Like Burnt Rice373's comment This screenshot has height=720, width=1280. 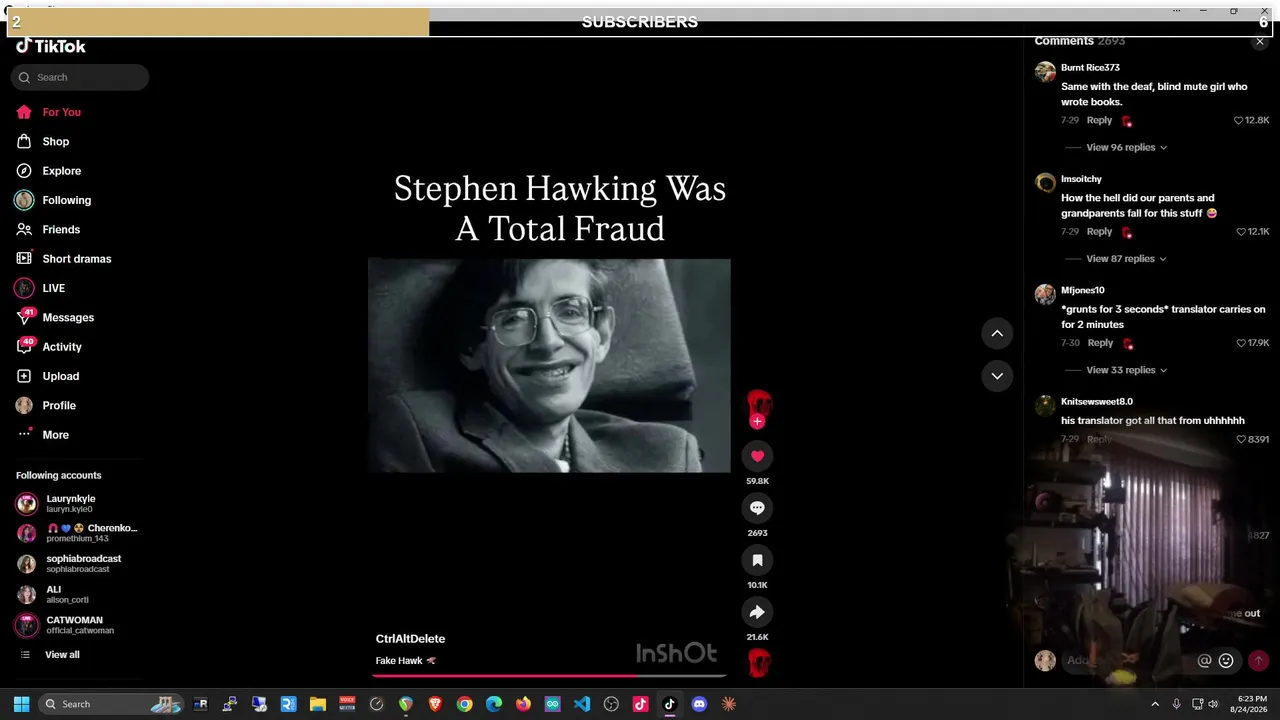(1238, 120)
